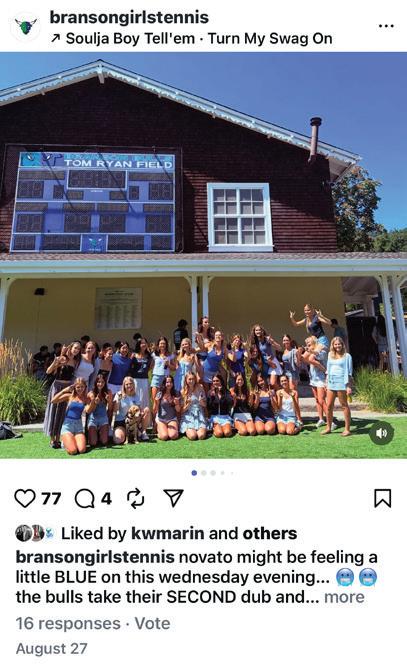Expand the caption with 'more'
This screenshot has height=671, width=407.
(344, 597)
